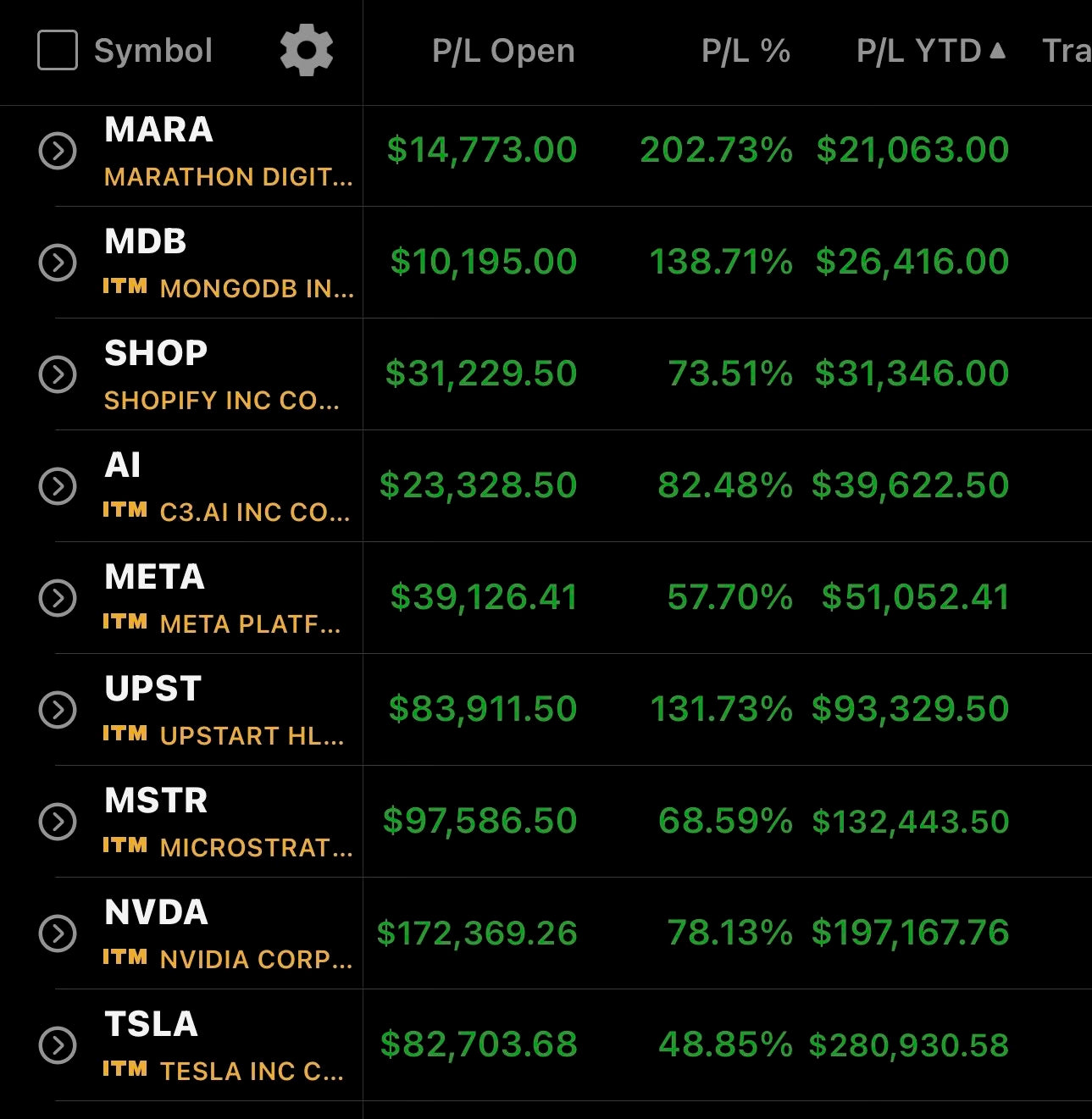
Task: Sort by the P/L YTD column header
Action: (918, 51)
